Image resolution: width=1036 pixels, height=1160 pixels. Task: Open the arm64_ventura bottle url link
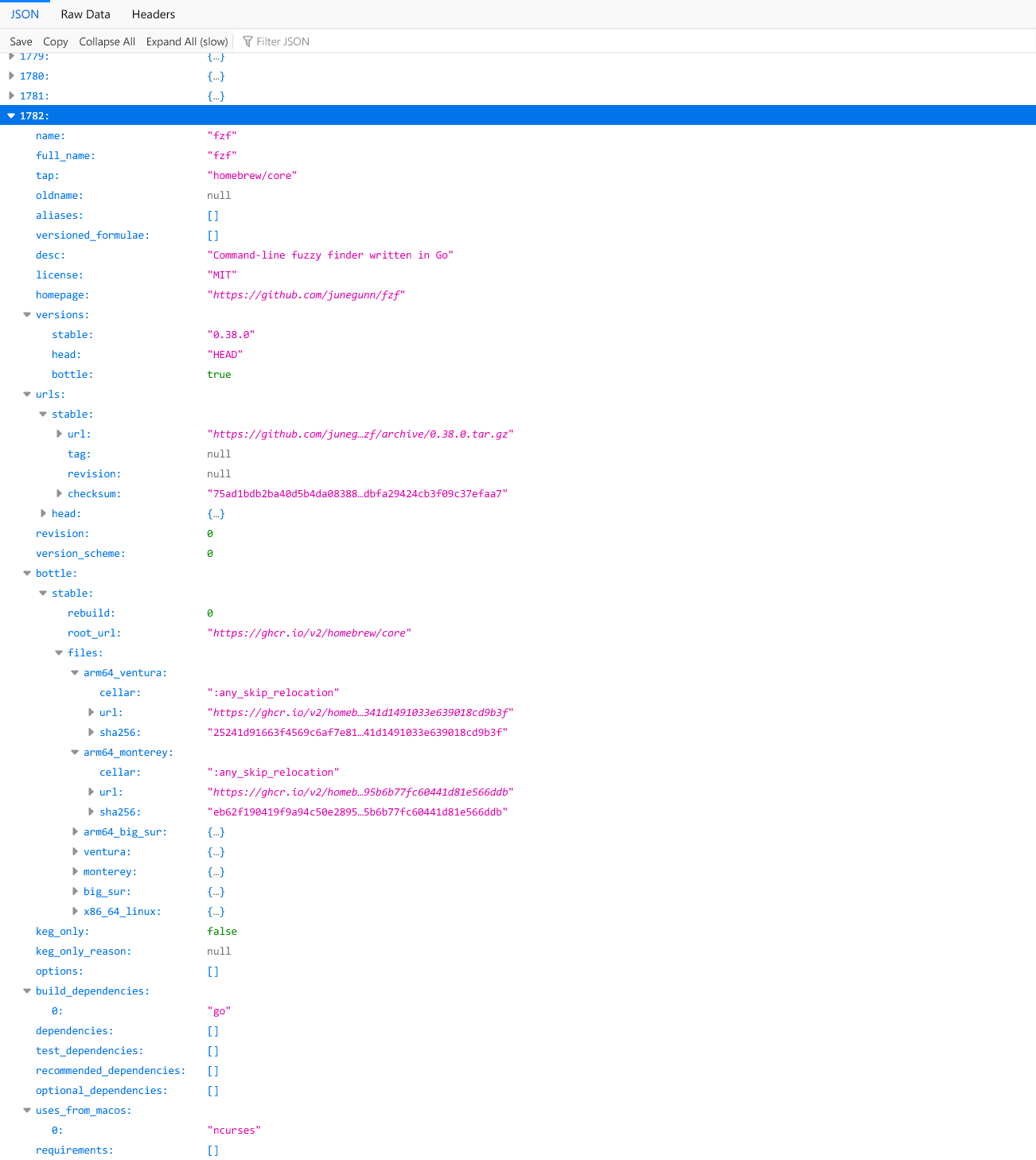pos(360,712)
